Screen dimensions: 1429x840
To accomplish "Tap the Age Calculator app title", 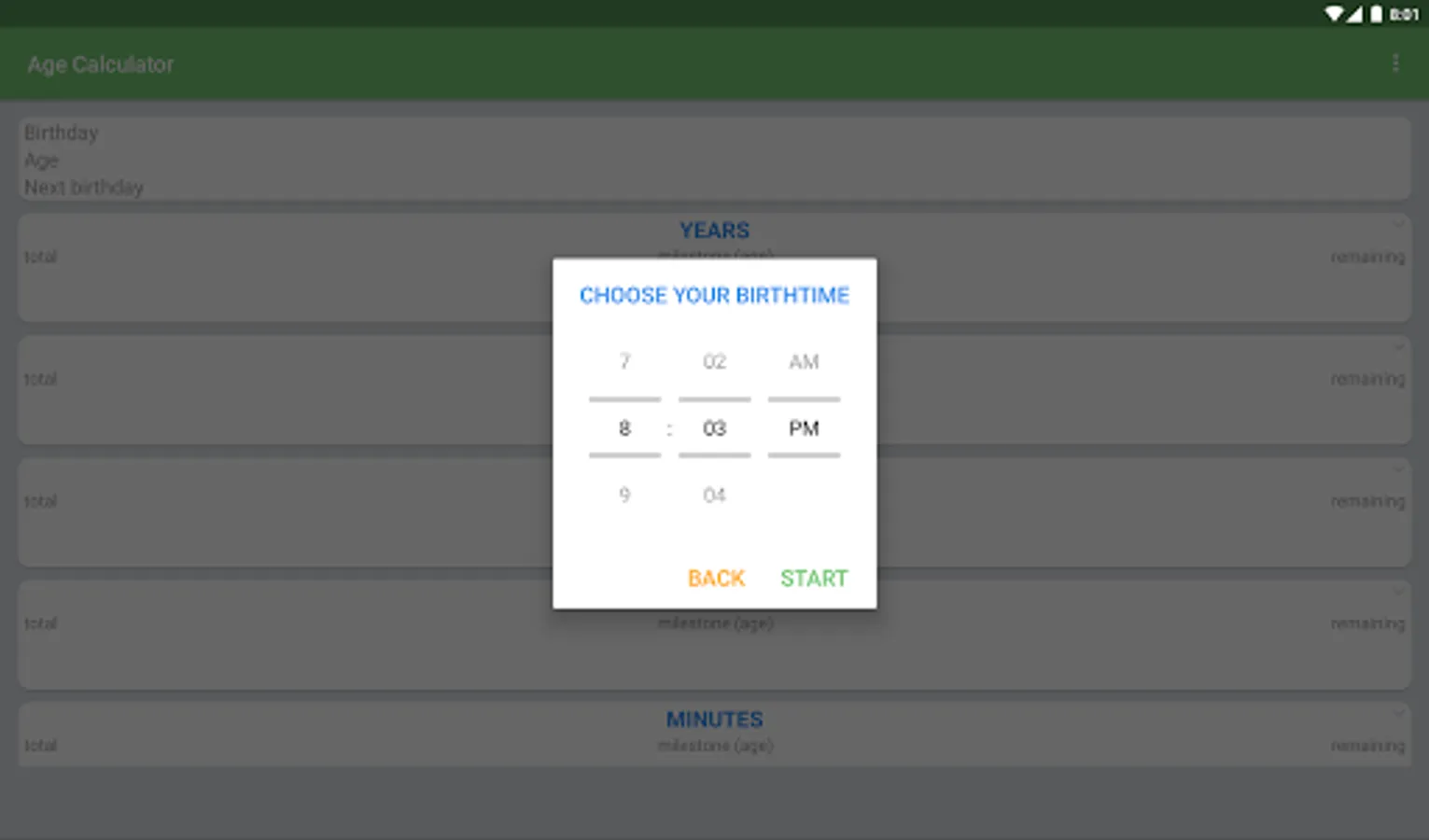I will (x=101, y=64).
